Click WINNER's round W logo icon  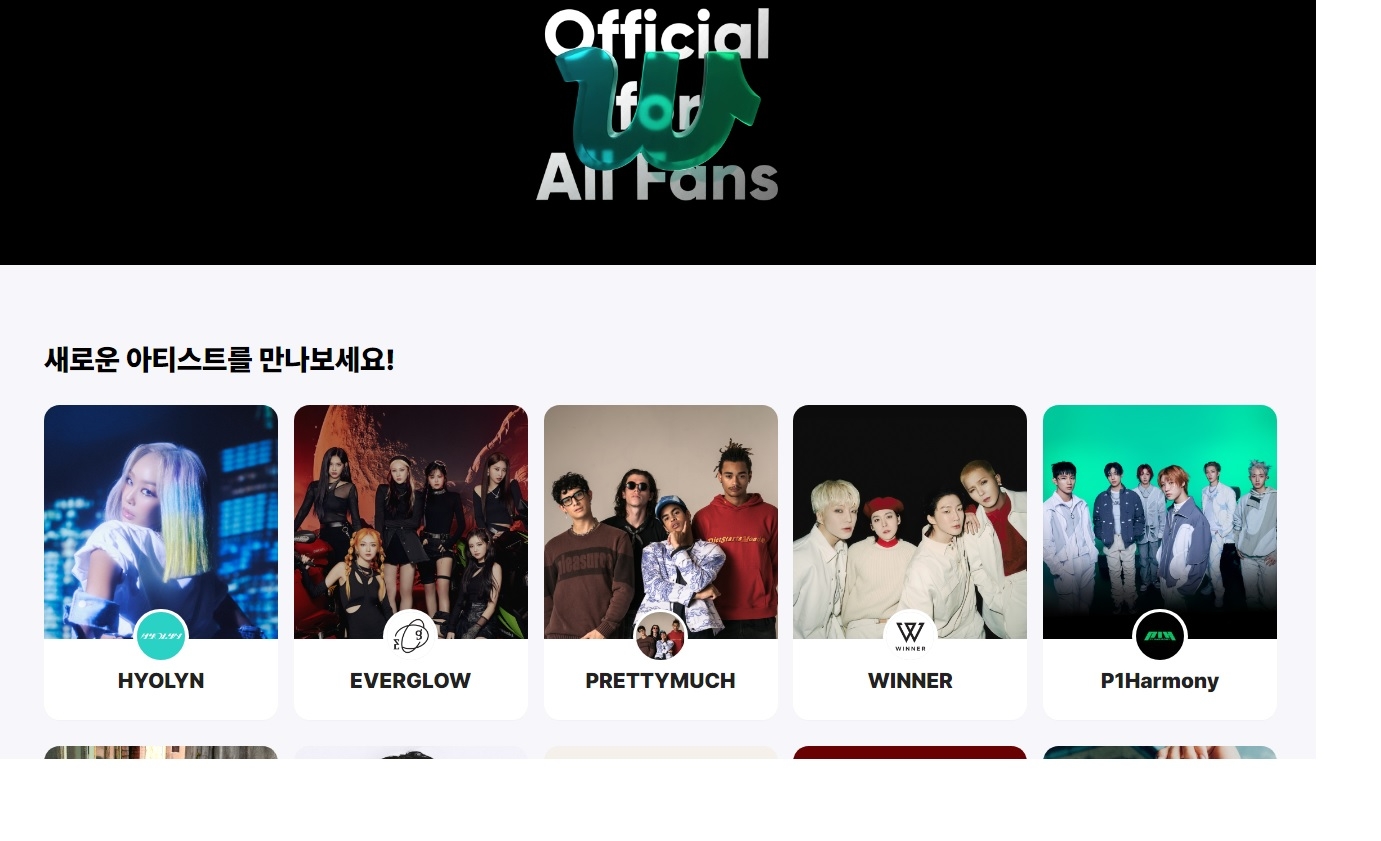coord(910,635)
